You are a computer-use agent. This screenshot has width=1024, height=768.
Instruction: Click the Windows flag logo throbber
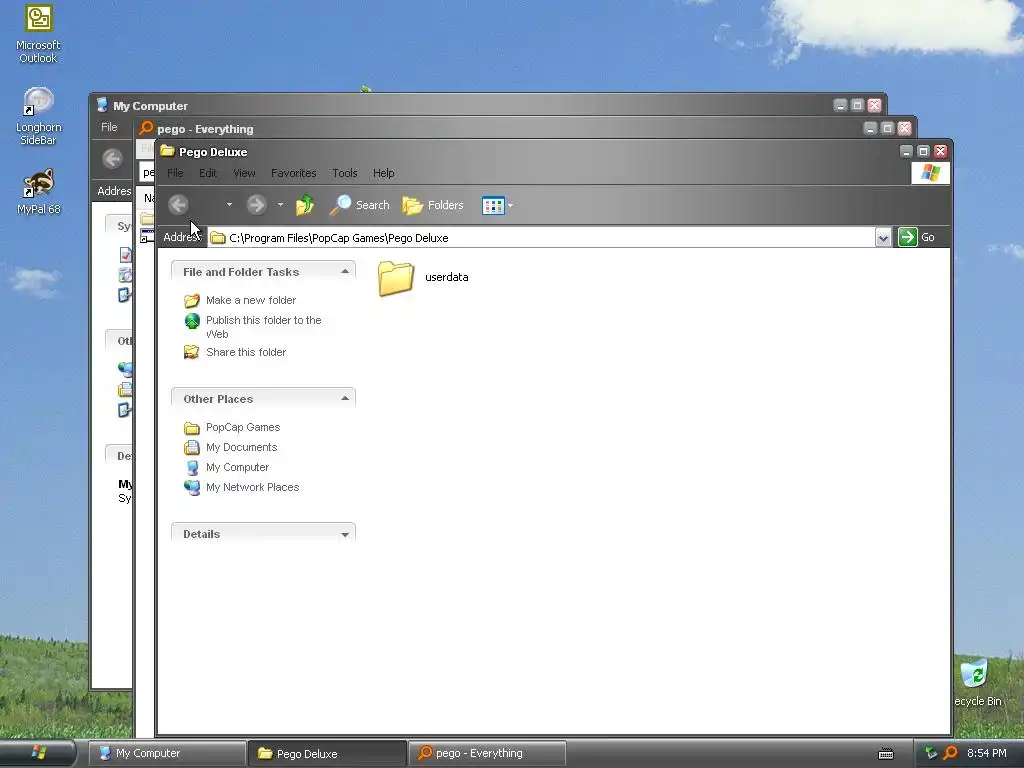931,173
